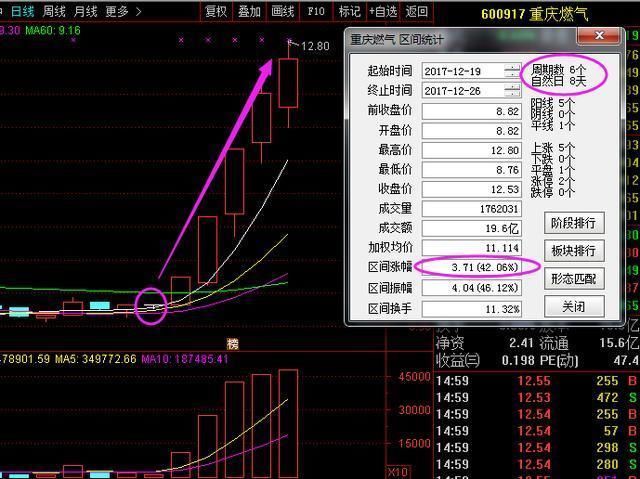Click the 净资 value 2.41
640x479 pixels.
522,343
